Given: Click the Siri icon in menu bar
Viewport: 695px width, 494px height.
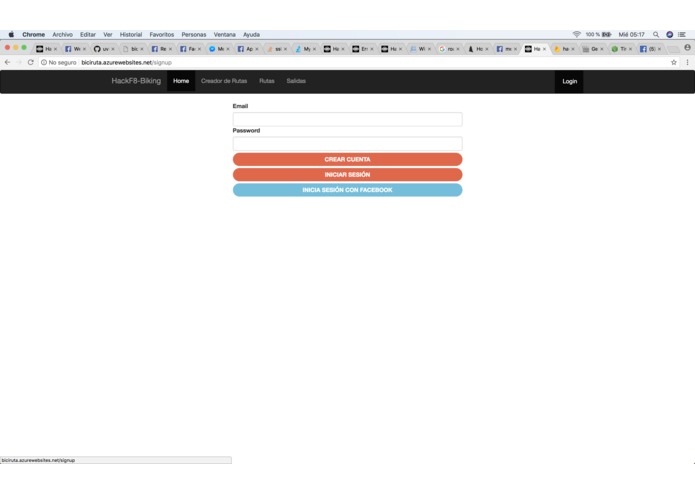Looking at the screenshot, I should coord(670,35).
